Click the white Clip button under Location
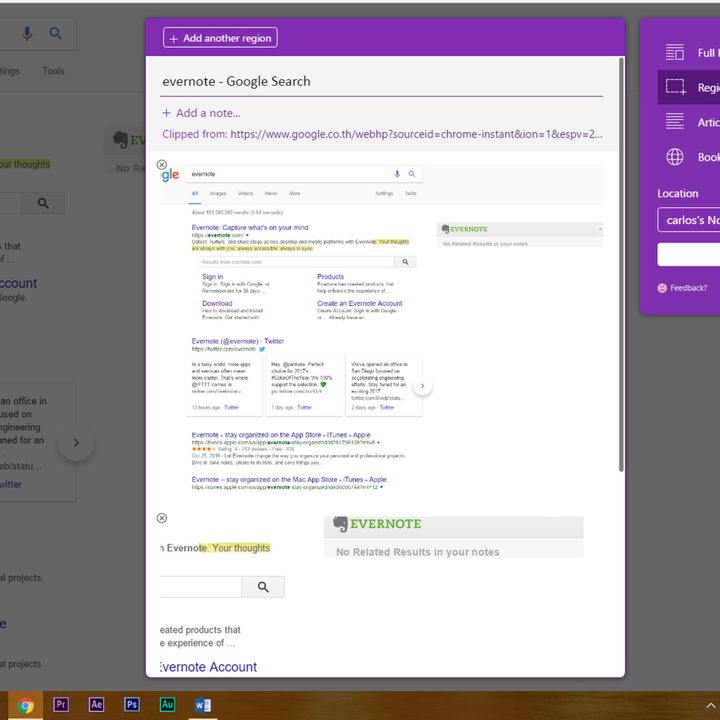720x720 pixels. [x=689, y=254]
